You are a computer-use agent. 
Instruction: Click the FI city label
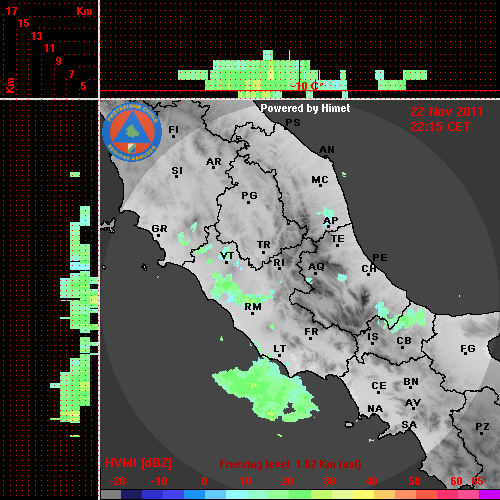point(173,129)
